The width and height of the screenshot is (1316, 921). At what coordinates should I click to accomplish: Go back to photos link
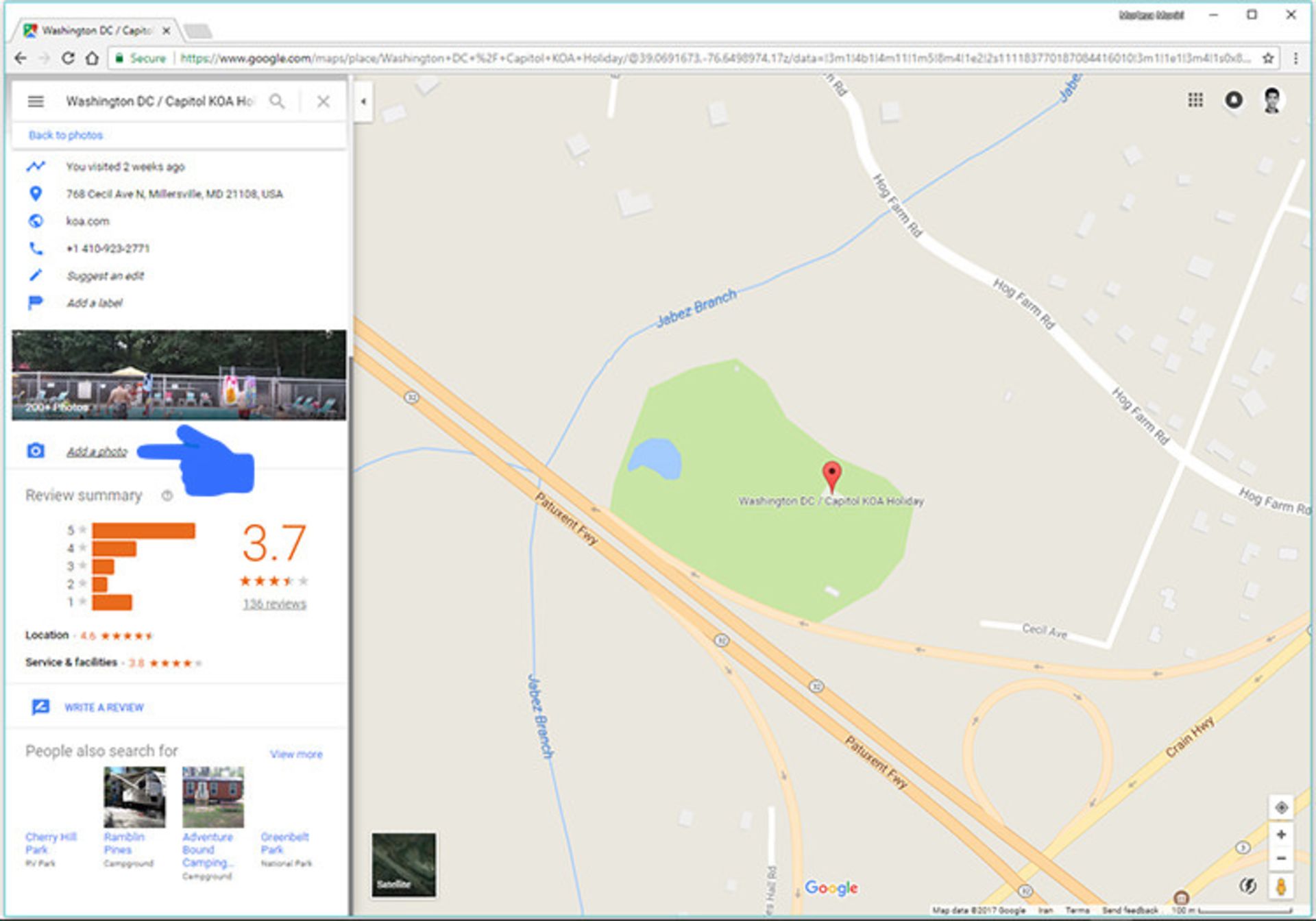66,135
